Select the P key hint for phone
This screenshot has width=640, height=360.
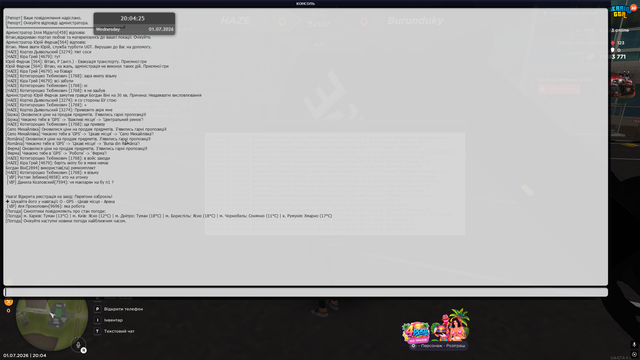pos(98,309)
